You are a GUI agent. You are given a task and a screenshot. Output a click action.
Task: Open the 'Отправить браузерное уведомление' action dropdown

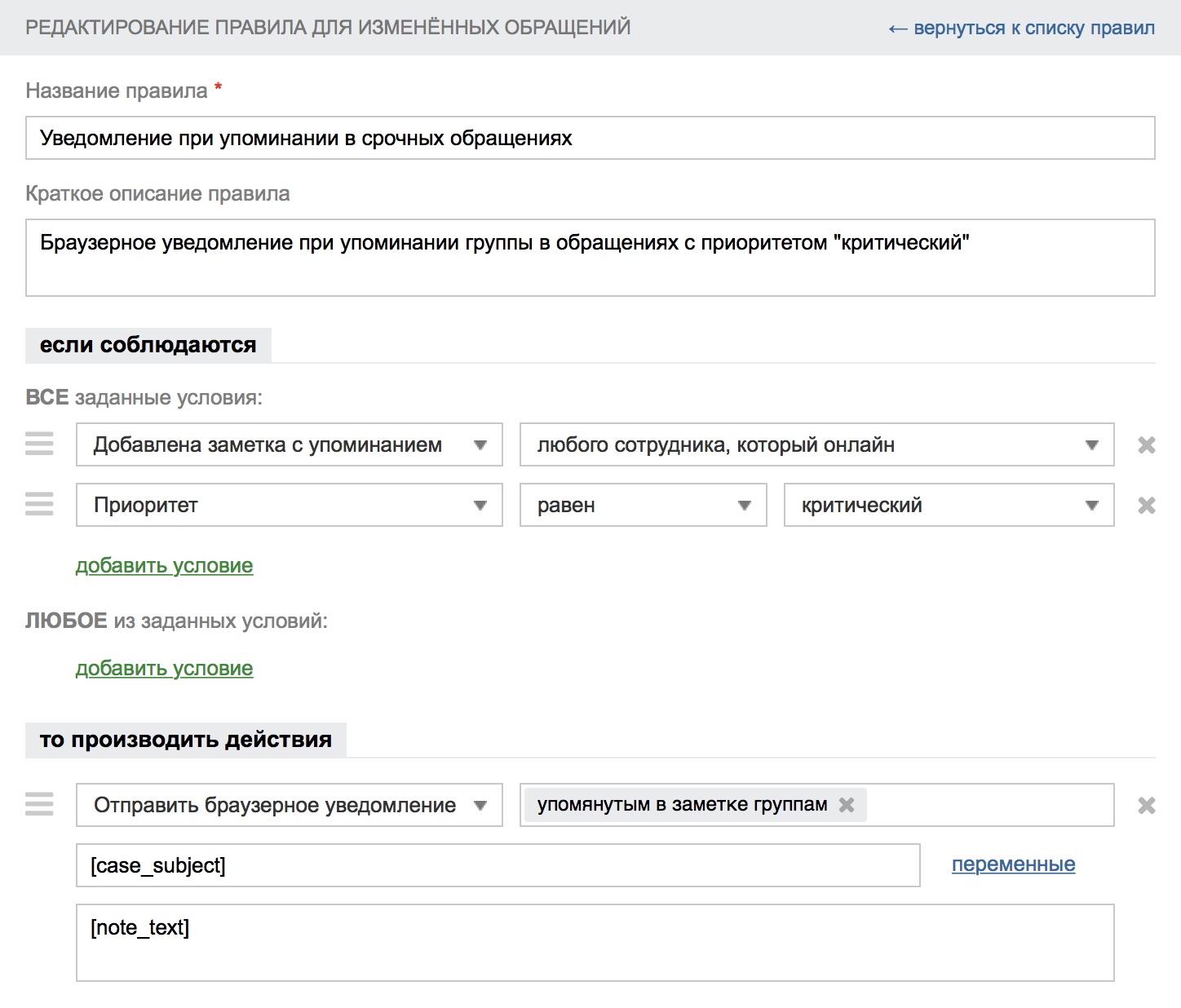click(290, 805)
